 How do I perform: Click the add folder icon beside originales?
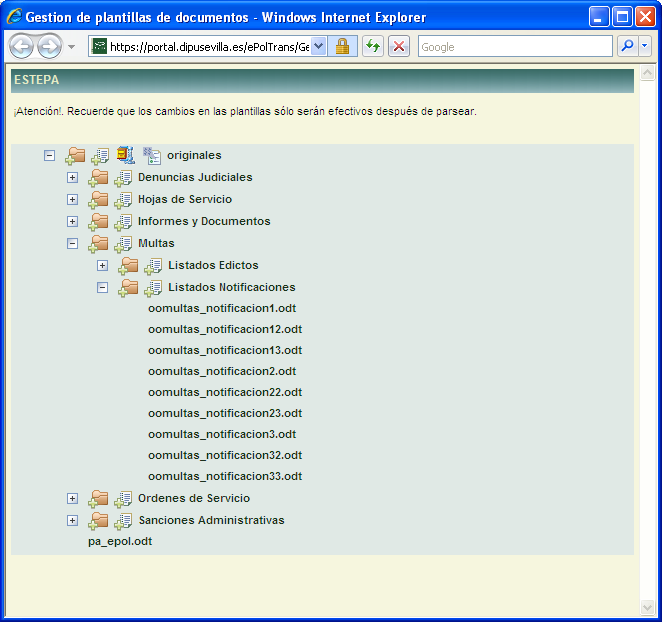pos(75,155)
